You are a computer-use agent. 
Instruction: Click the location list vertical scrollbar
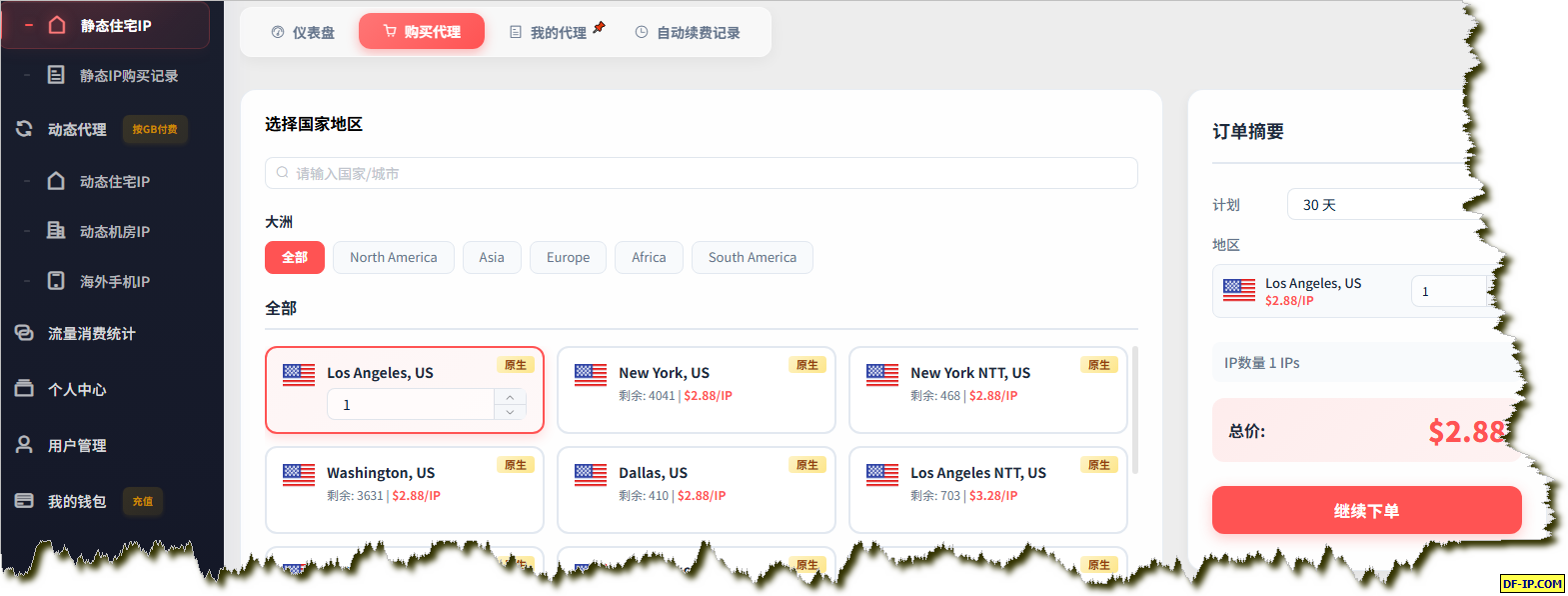(x=1134, y=410)
